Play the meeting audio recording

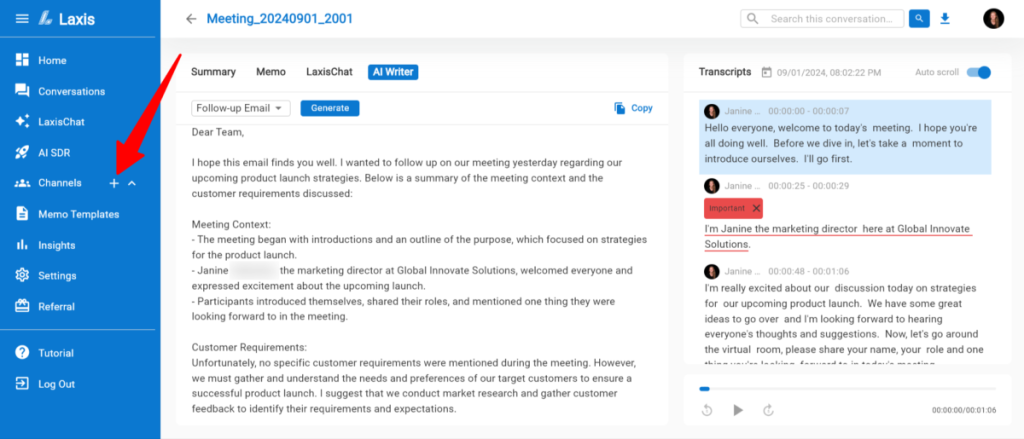coord(738,410)
